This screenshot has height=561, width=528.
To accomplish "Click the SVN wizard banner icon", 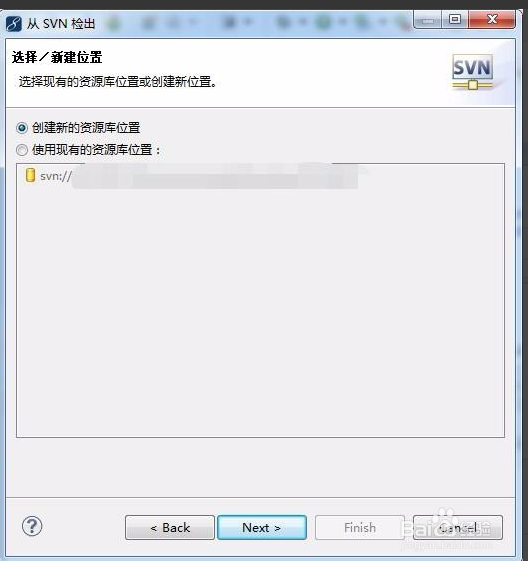I will click(x=473, y=72).
